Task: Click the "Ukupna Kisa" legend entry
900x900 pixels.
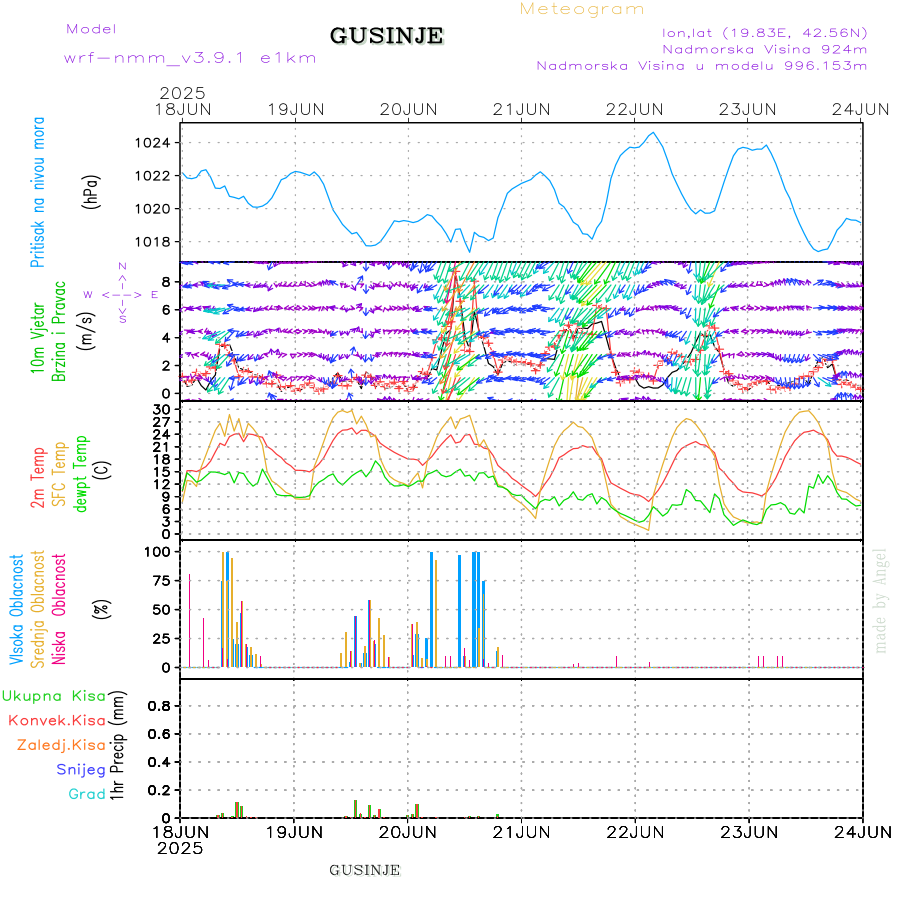Action: (54, 696)
